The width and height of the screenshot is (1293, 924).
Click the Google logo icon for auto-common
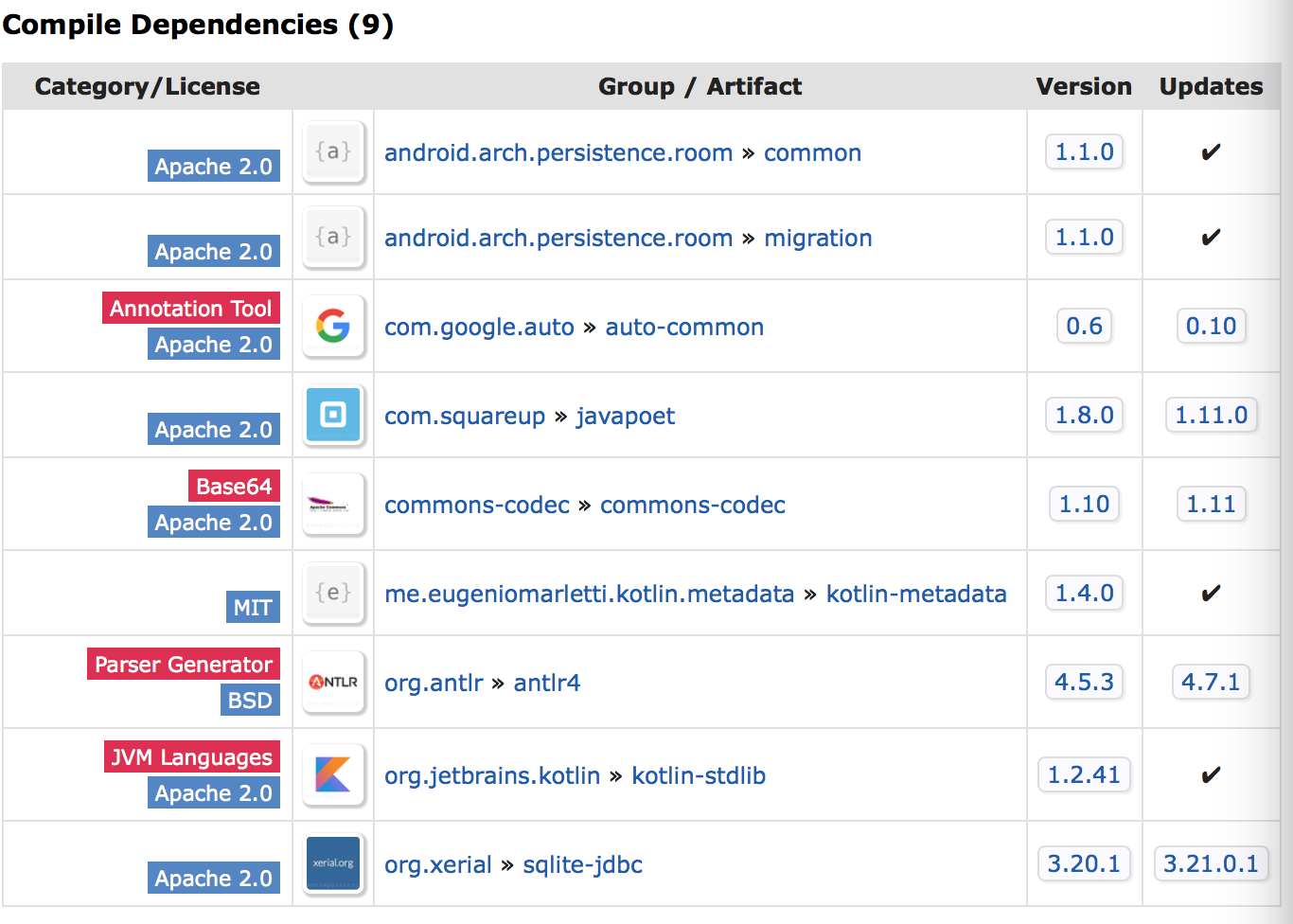[x=333, y=327]
